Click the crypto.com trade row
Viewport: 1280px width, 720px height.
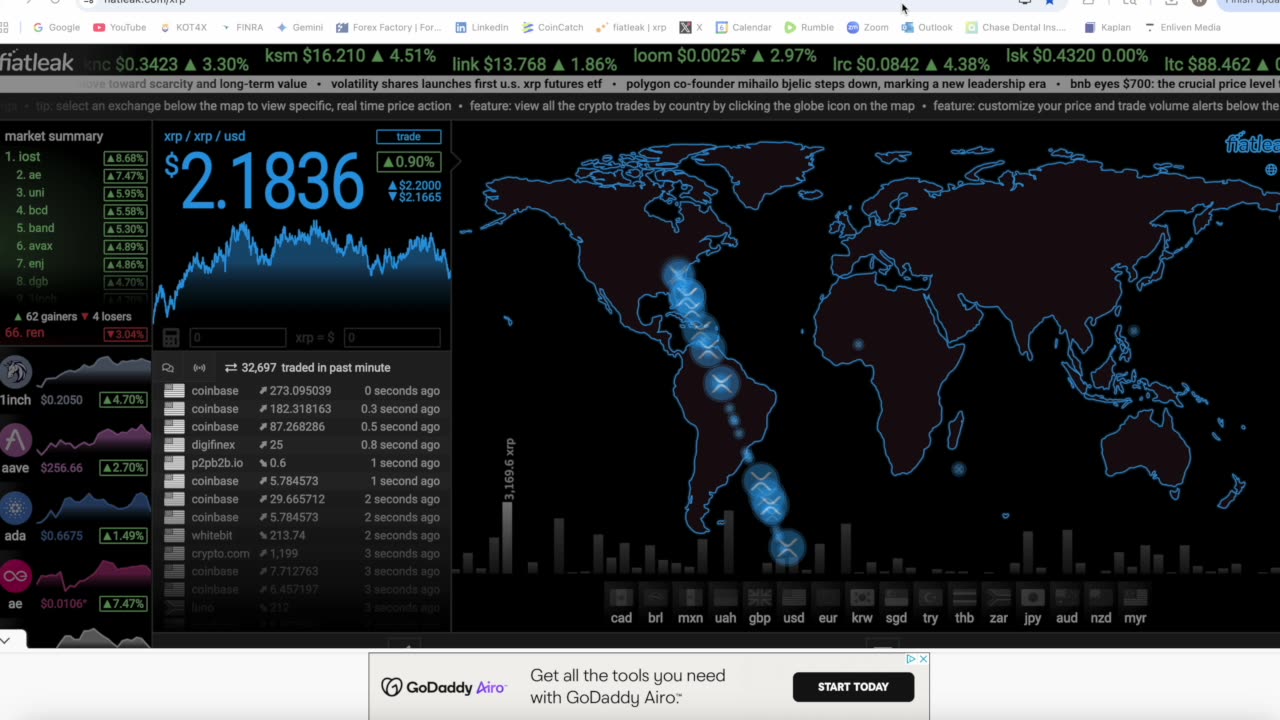click(302, 553)
